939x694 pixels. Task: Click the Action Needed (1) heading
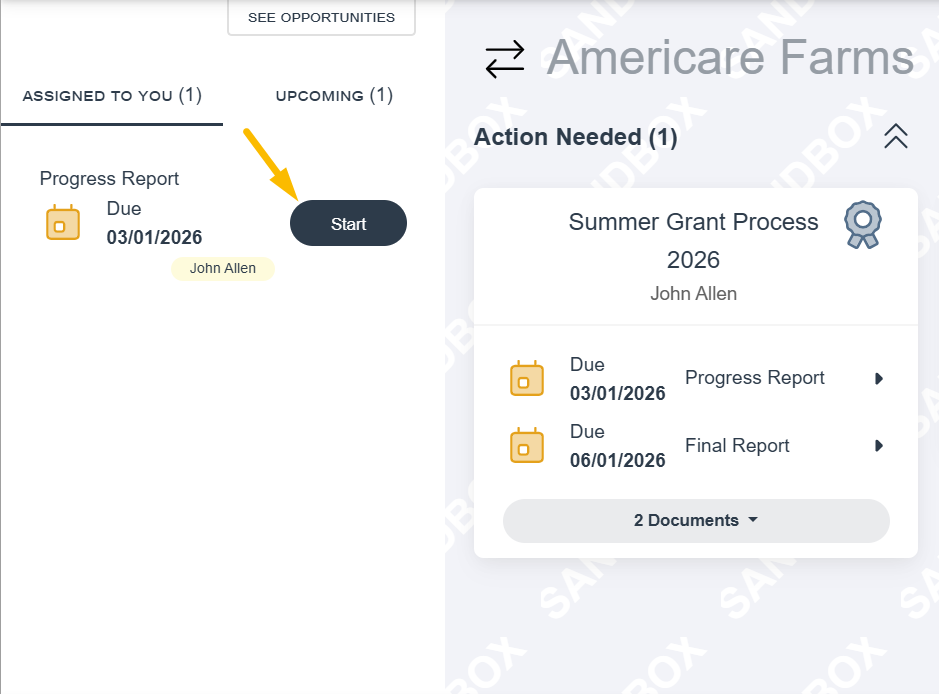coord(575,137)
